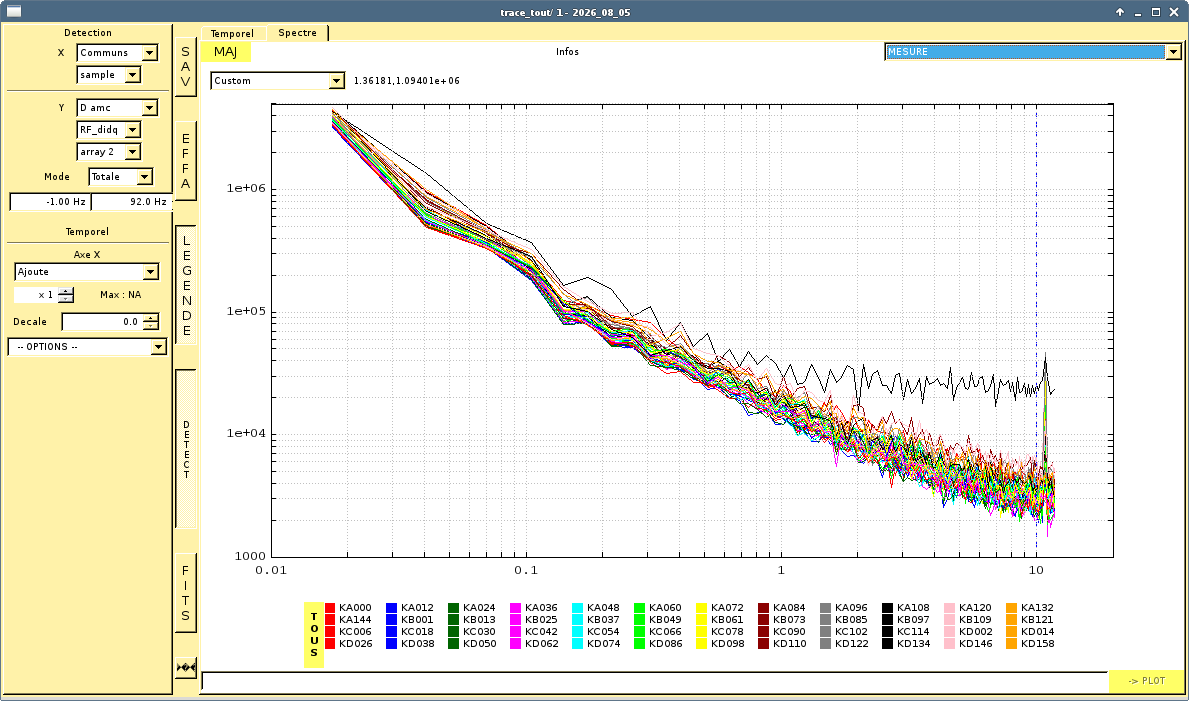
Task: Open the -- OPTIONS -- dropdown
Action: 87,347
